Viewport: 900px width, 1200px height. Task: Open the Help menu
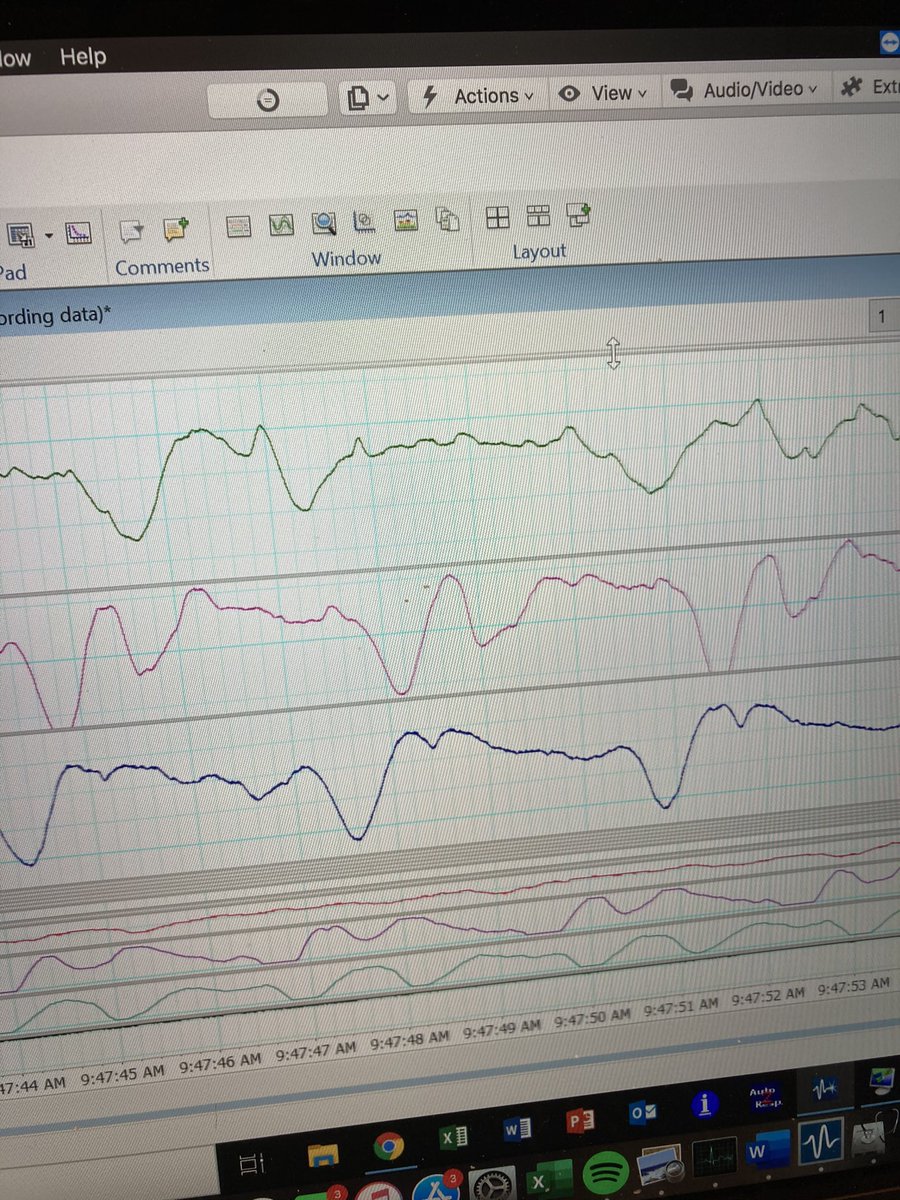(x=82, y=56)
